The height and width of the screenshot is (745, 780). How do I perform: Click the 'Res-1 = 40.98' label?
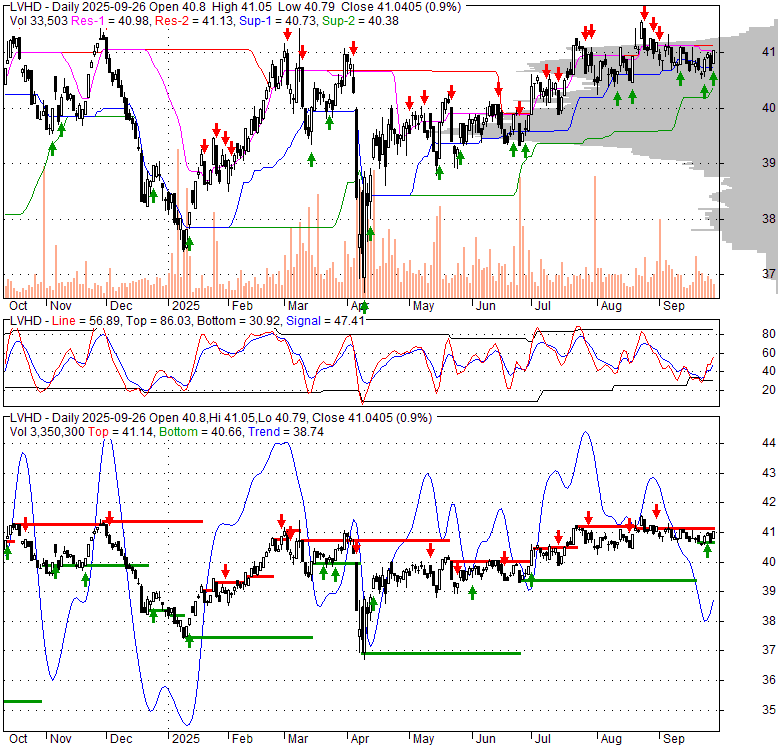point(110,21)
